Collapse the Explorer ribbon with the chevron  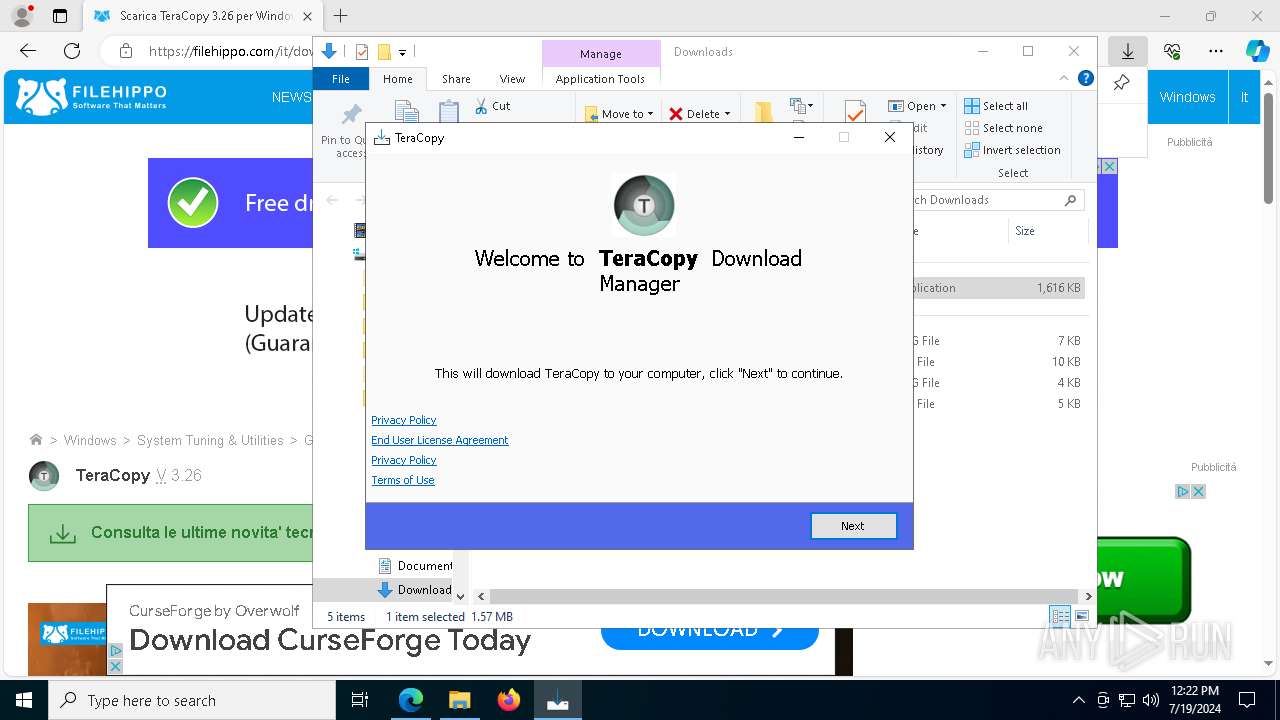click(x=1064, y=78)
